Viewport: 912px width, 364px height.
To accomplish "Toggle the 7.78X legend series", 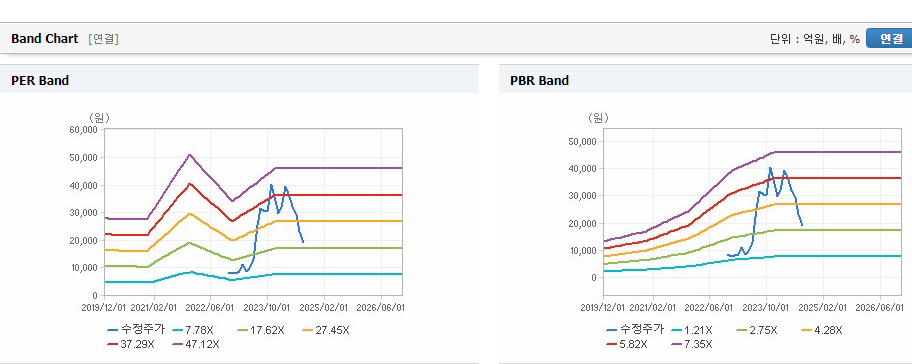I will (194, 330).
